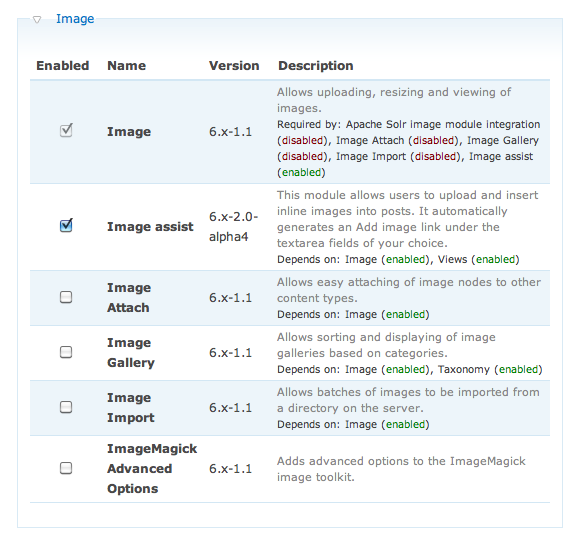Uncheck the Image assist checkbox
The width and height of the screenshot is (577, 533).
coord(66,225)
